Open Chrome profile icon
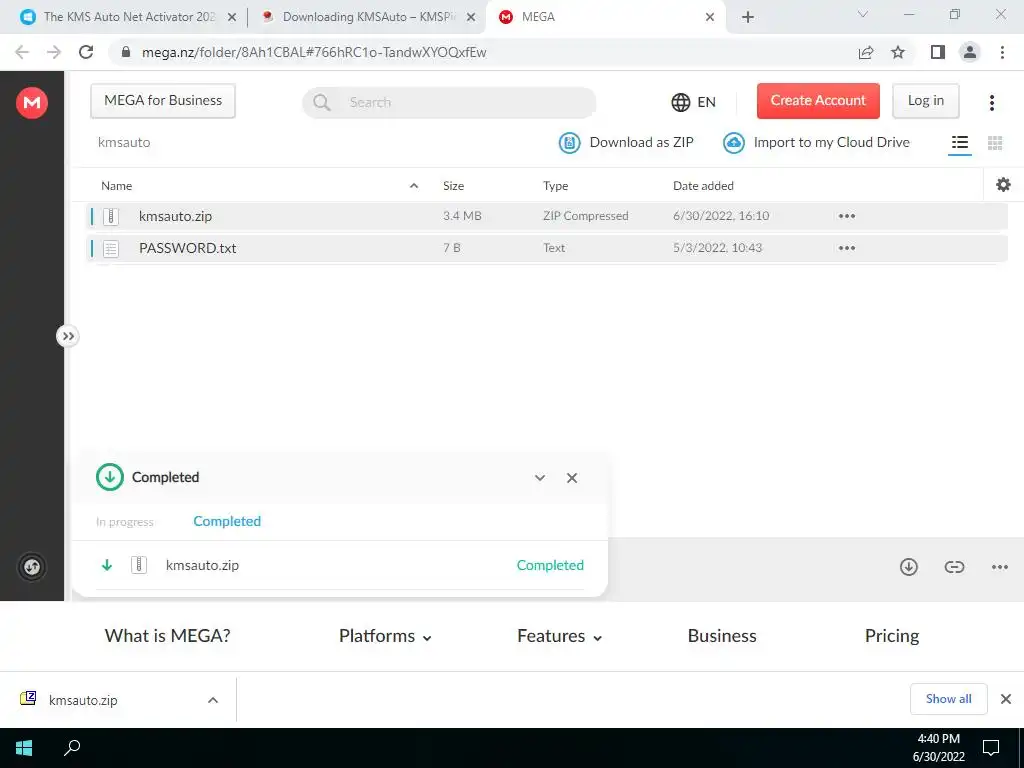Screen dimensions: 1024x768 point(970,52)
